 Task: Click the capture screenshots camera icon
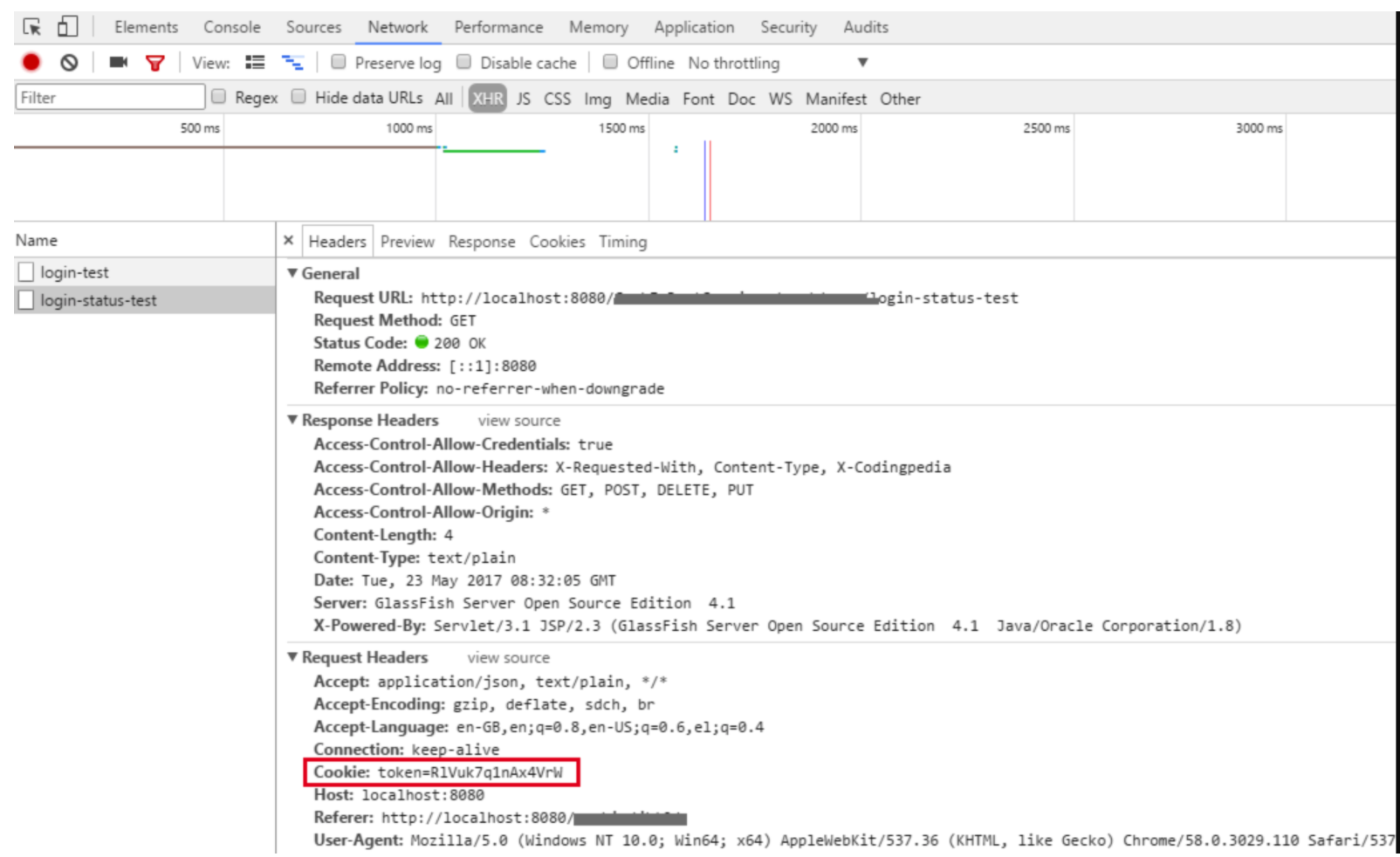(119, 62)
